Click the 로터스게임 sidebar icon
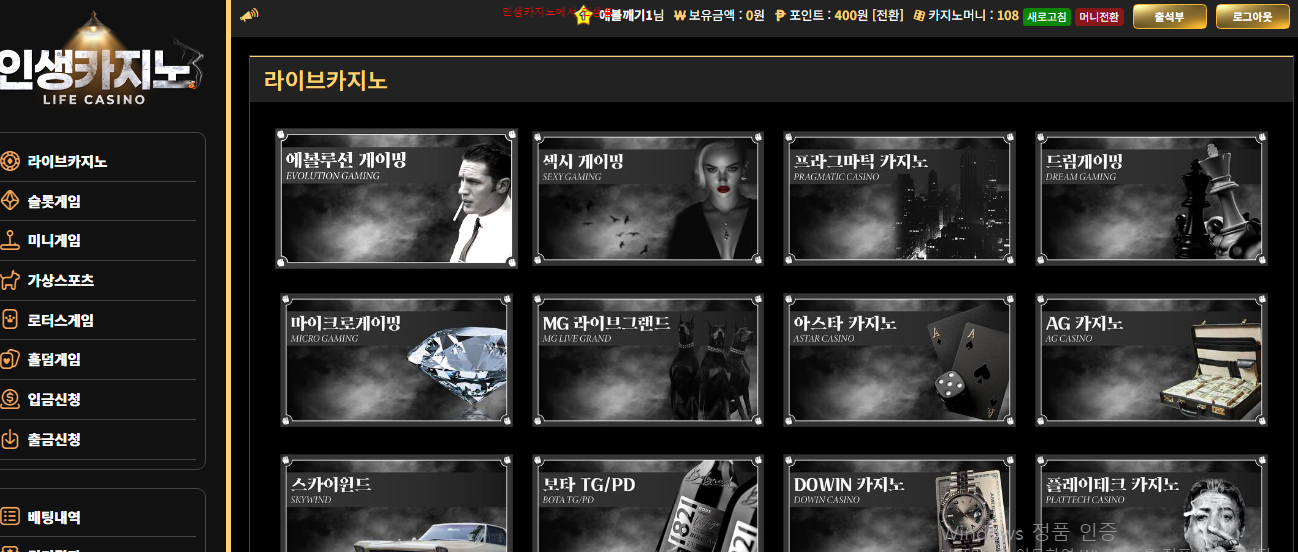 10,321
